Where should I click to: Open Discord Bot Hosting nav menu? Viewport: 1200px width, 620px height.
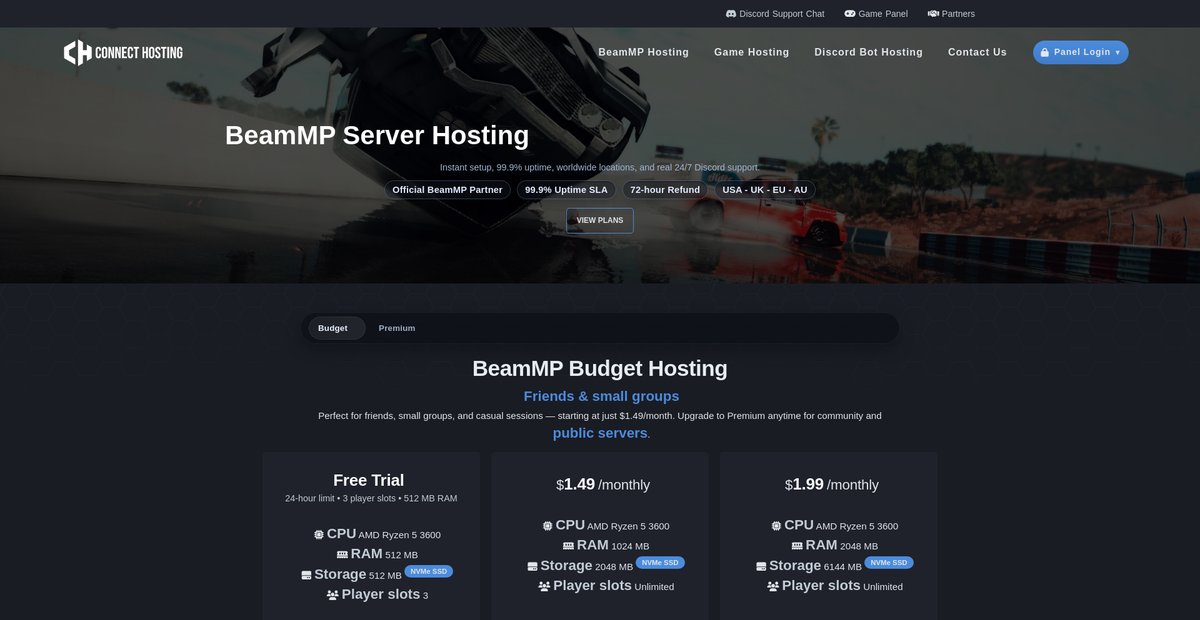(x=868, y=52)
